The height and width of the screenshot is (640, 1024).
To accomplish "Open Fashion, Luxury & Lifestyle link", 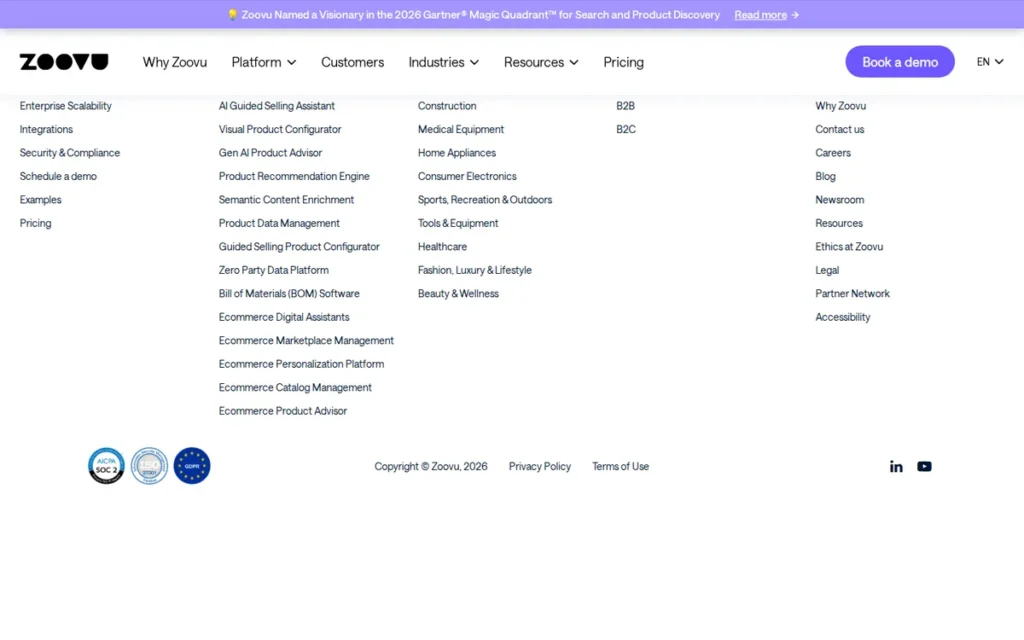I will (475, 270).
